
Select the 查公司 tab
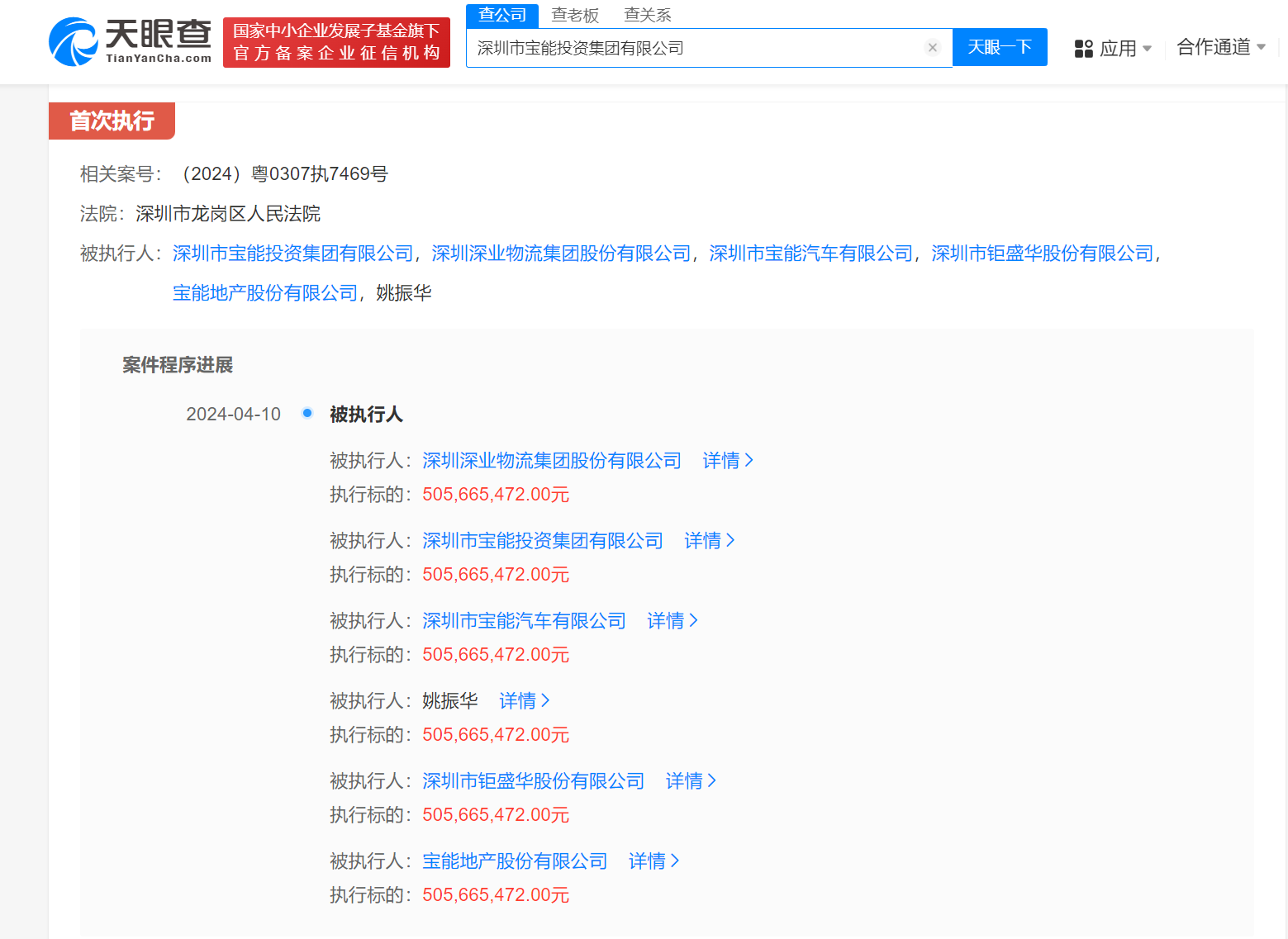501,14
